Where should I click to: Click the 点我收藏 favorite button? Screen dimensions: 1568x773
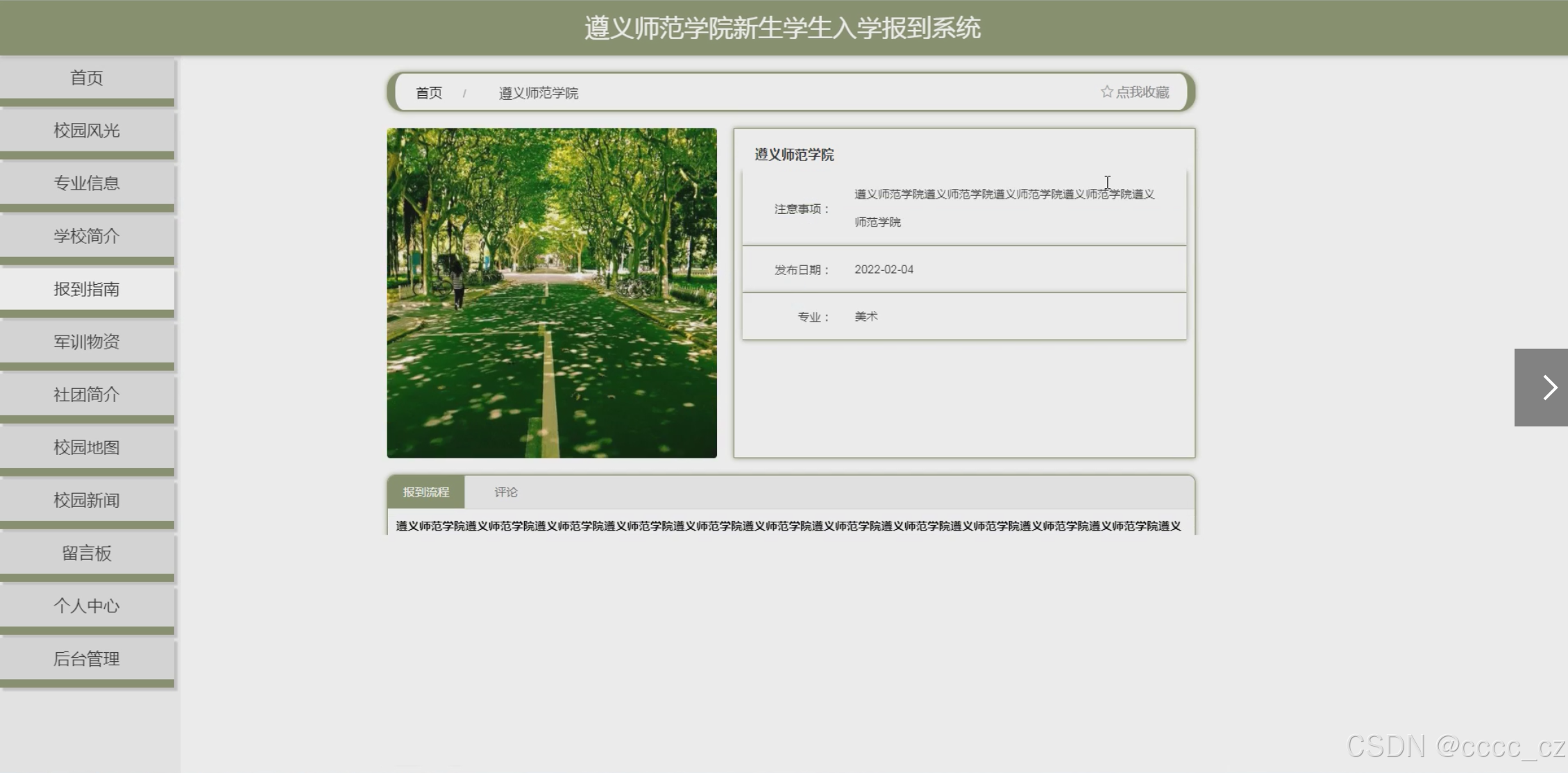(x=1142, y=92)
